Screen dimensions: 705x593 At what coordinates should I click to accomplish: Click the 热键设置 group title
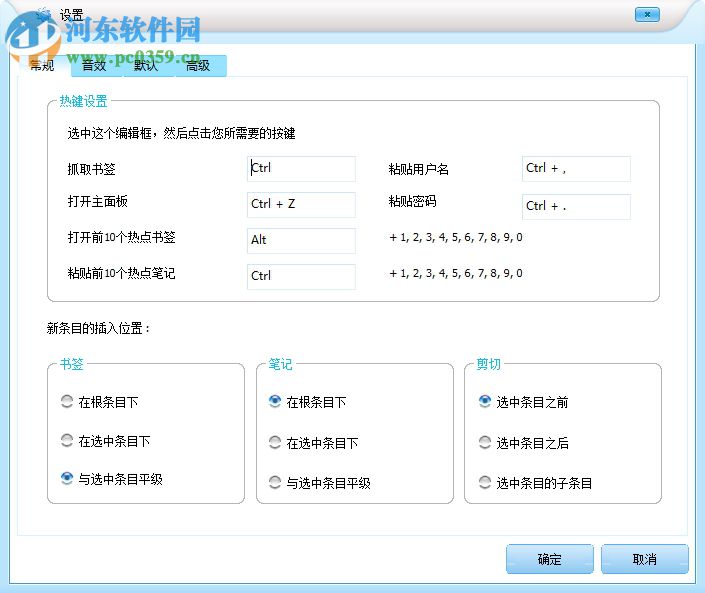point(83,101)
